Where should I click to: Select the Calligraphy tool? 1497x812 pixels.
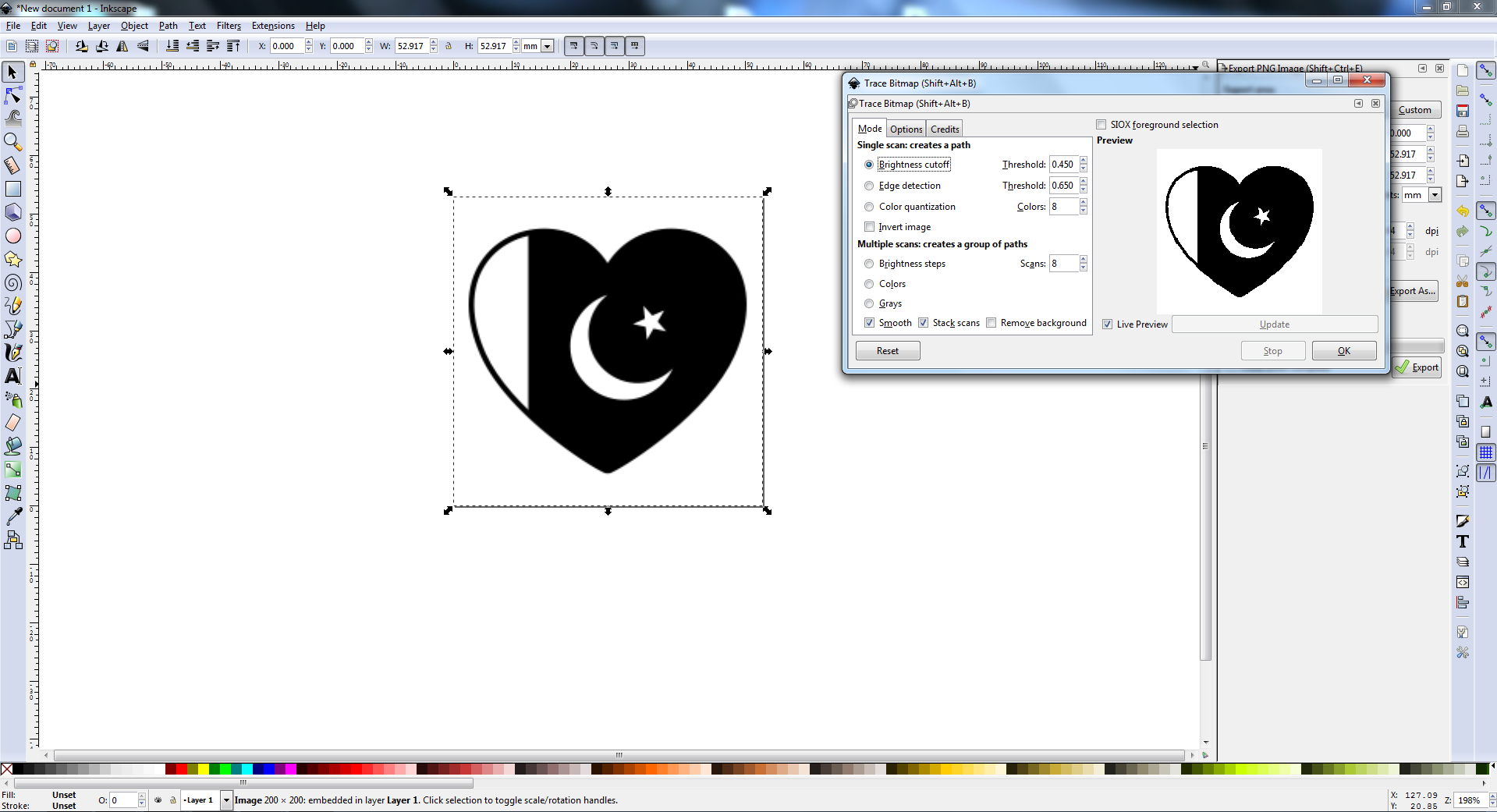(13, 353)
